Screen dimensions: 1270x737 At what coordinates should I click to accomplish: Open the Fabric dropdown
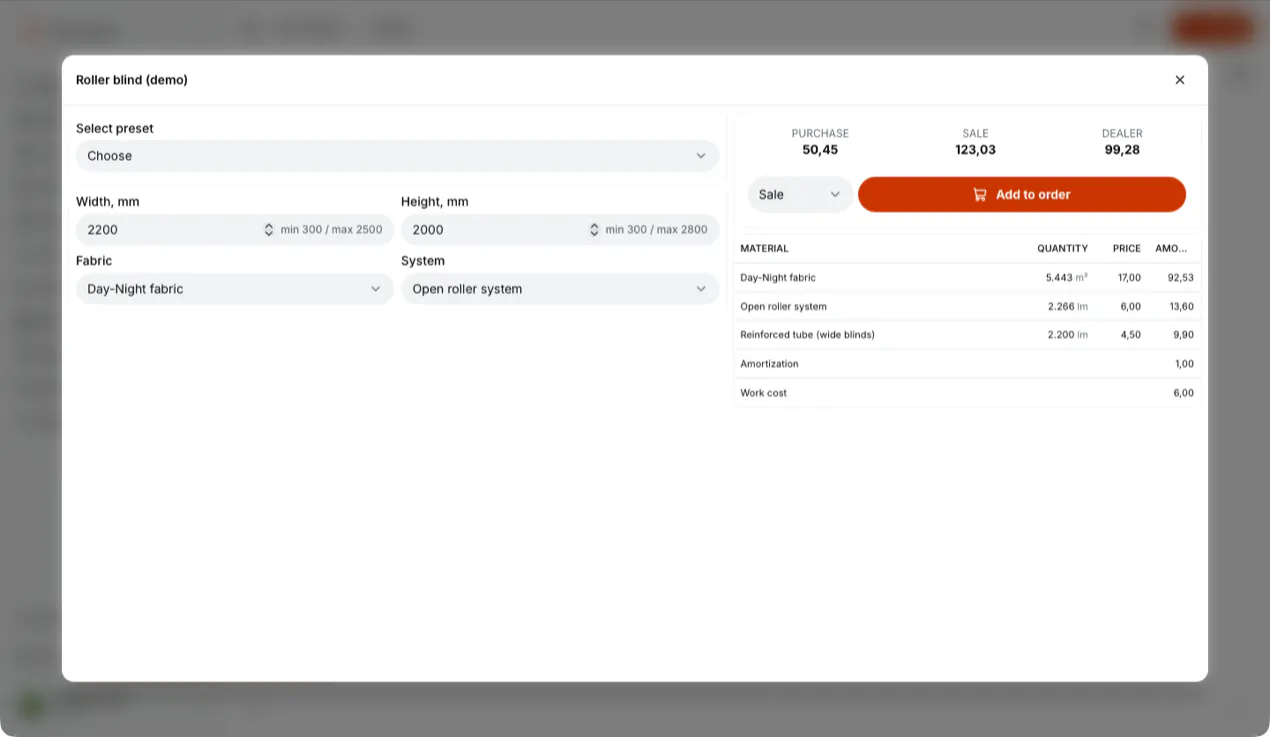click(235, 289)
